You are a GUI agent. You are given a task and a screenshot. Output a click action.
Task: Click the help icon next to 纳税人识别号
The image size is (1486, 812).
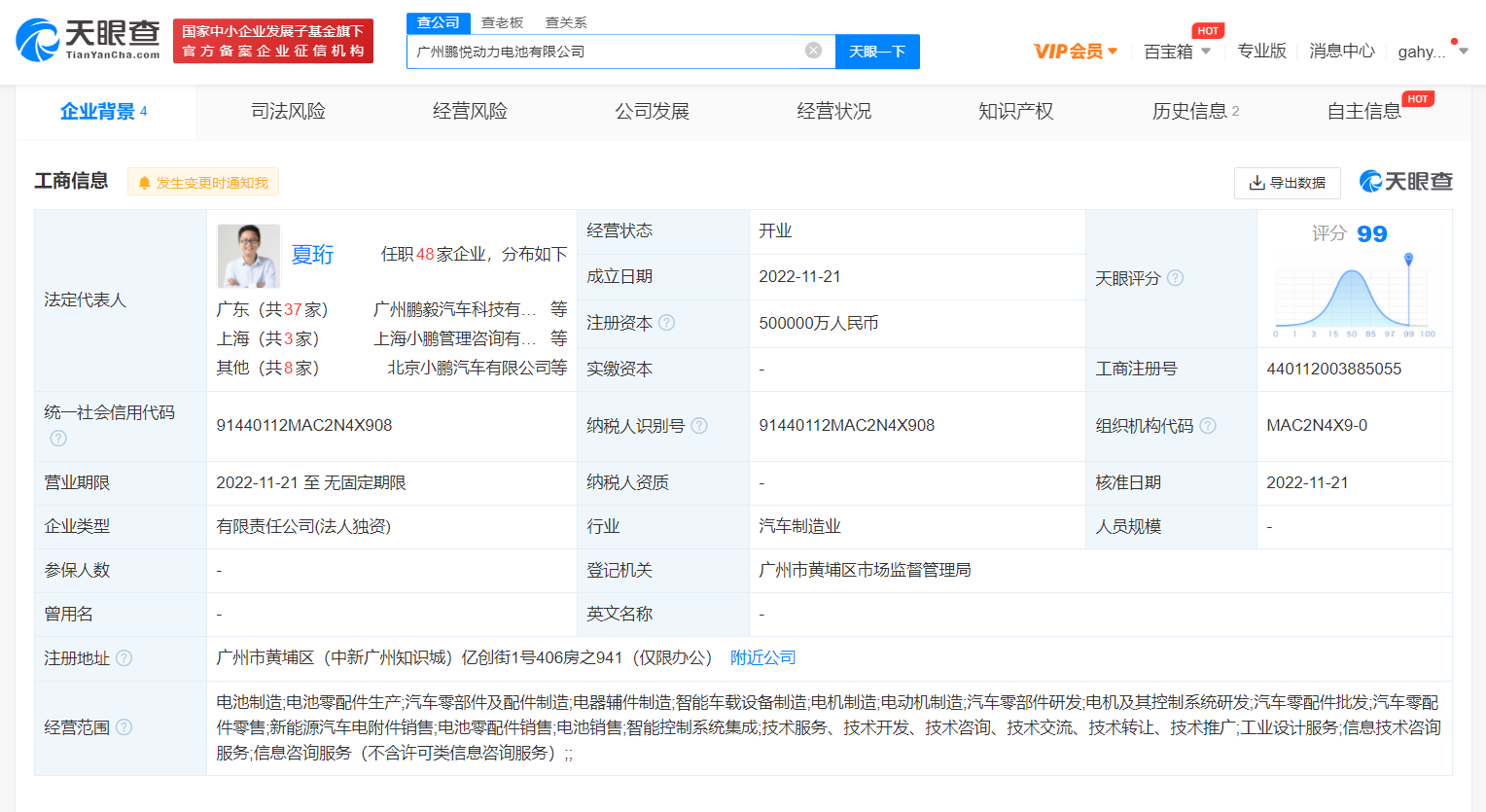699,426
